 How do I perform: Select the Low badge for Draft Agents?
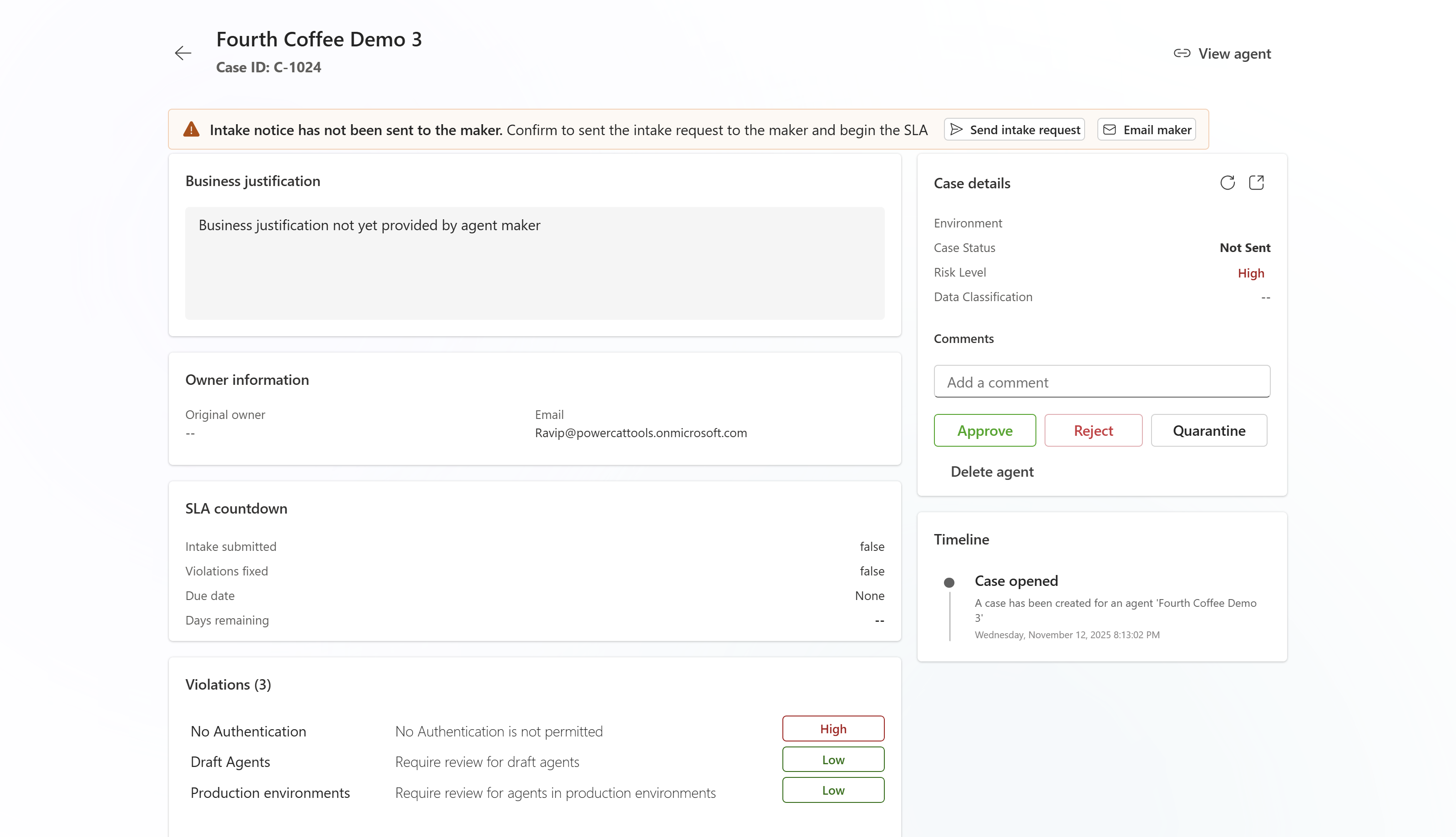coord(833,760)
